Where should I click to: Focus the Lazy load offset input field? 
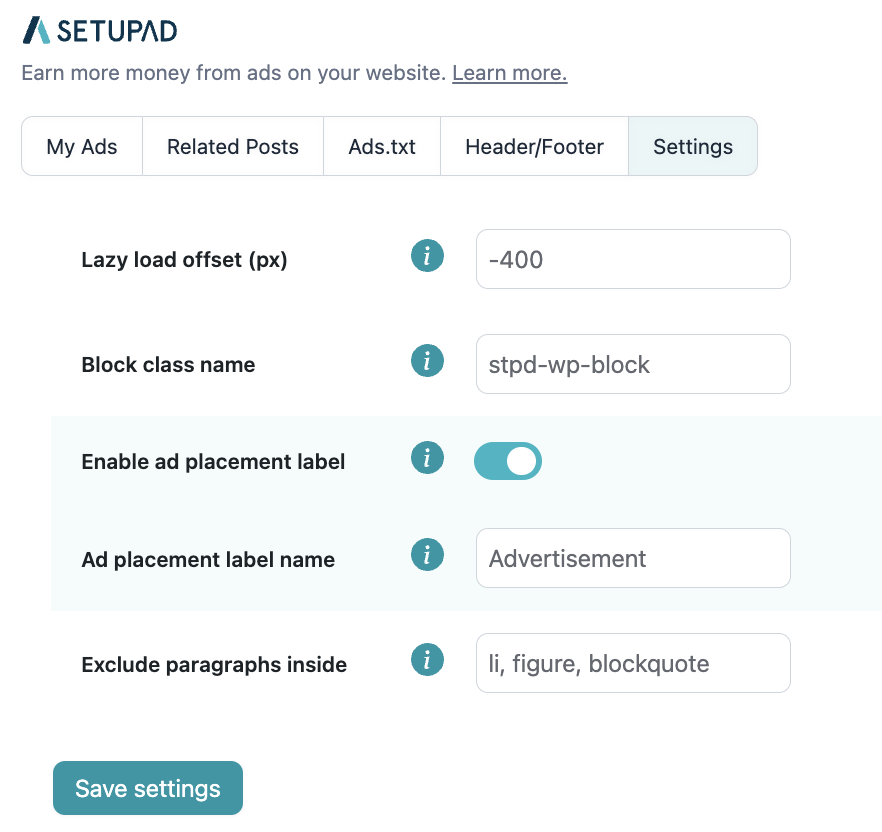pos(633,260)
